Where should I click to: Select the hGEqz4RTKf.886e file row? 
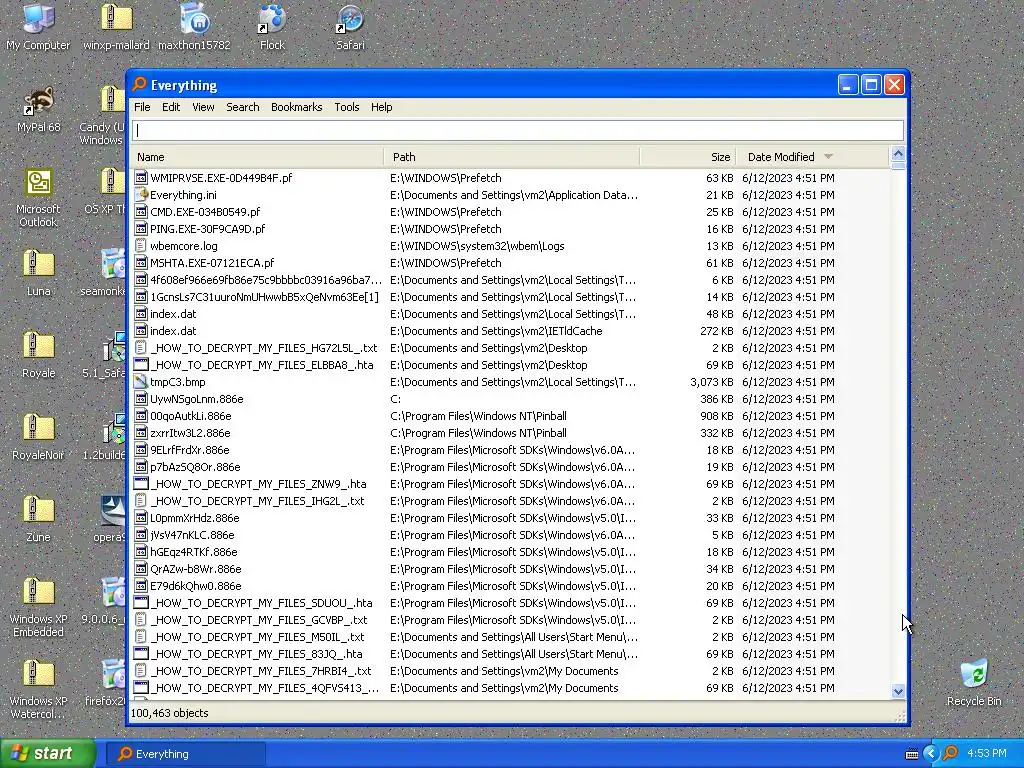point(511,552)
